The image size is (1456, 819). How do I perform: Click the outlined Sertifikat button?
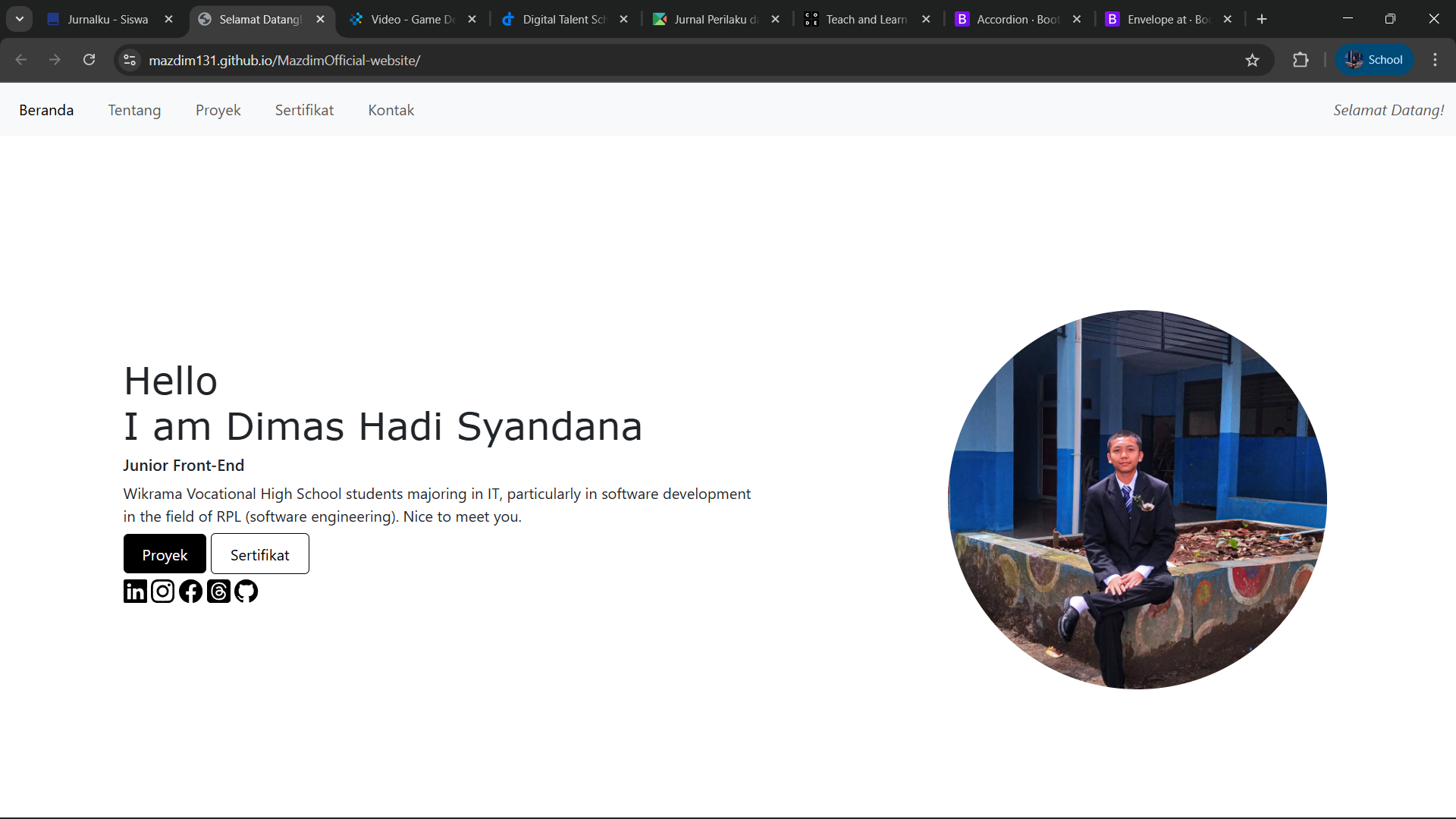(x=259, y=554)
